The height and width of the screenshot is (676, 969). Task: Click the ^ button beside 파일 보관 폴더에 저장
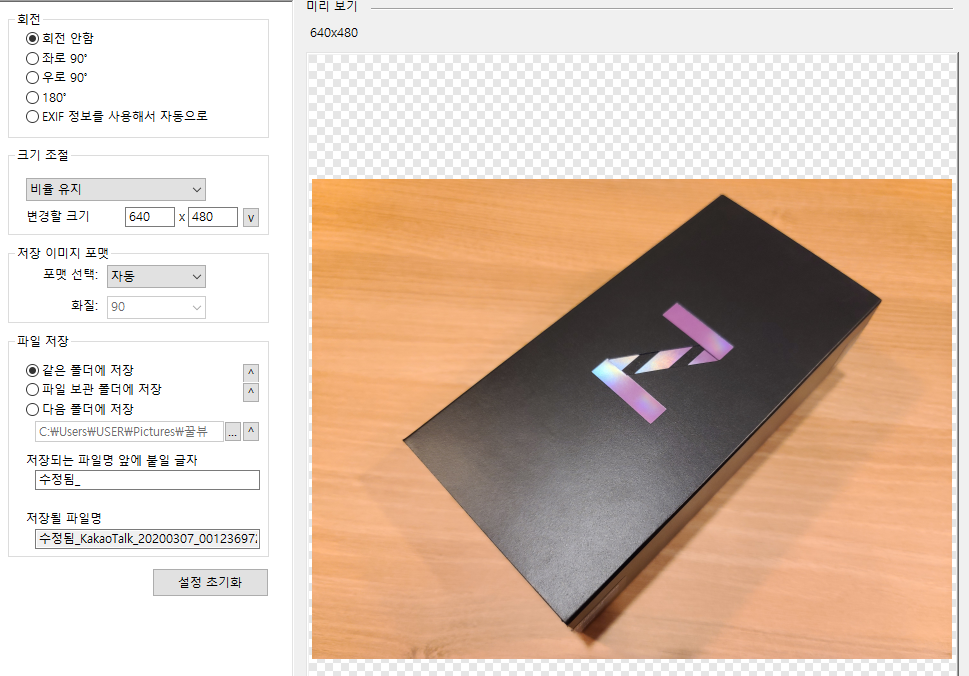(251, 392)
